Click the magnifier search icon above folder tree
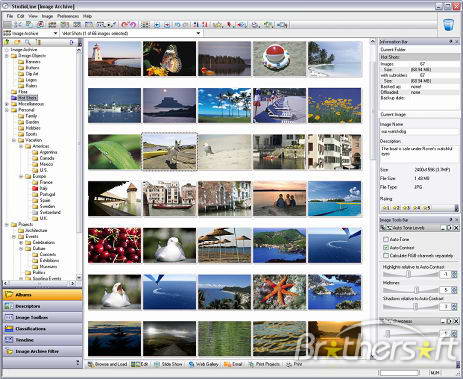 [28, 42]
